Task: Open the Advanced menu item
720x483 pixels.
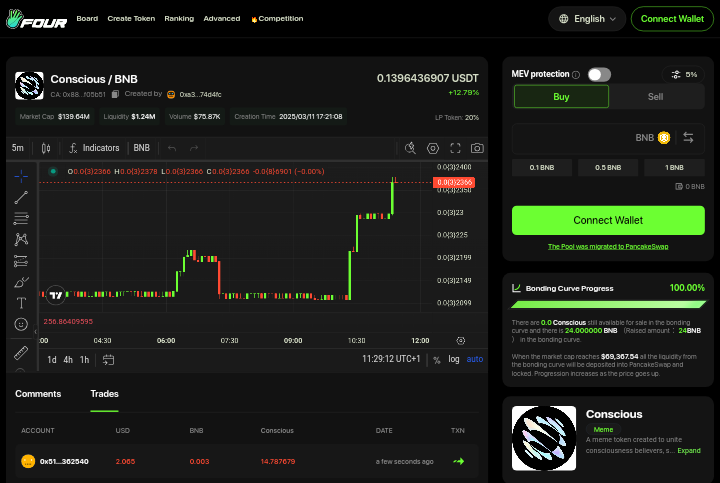Action: (x=222, y=19)
